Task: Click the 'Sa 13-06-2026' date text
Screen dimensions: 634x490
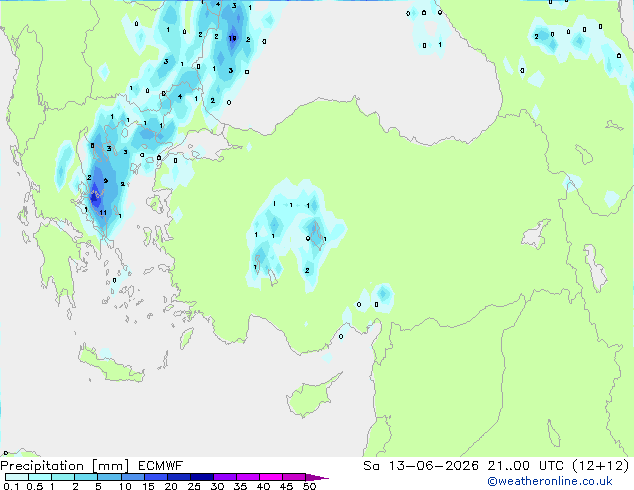Action: point(421,466)
